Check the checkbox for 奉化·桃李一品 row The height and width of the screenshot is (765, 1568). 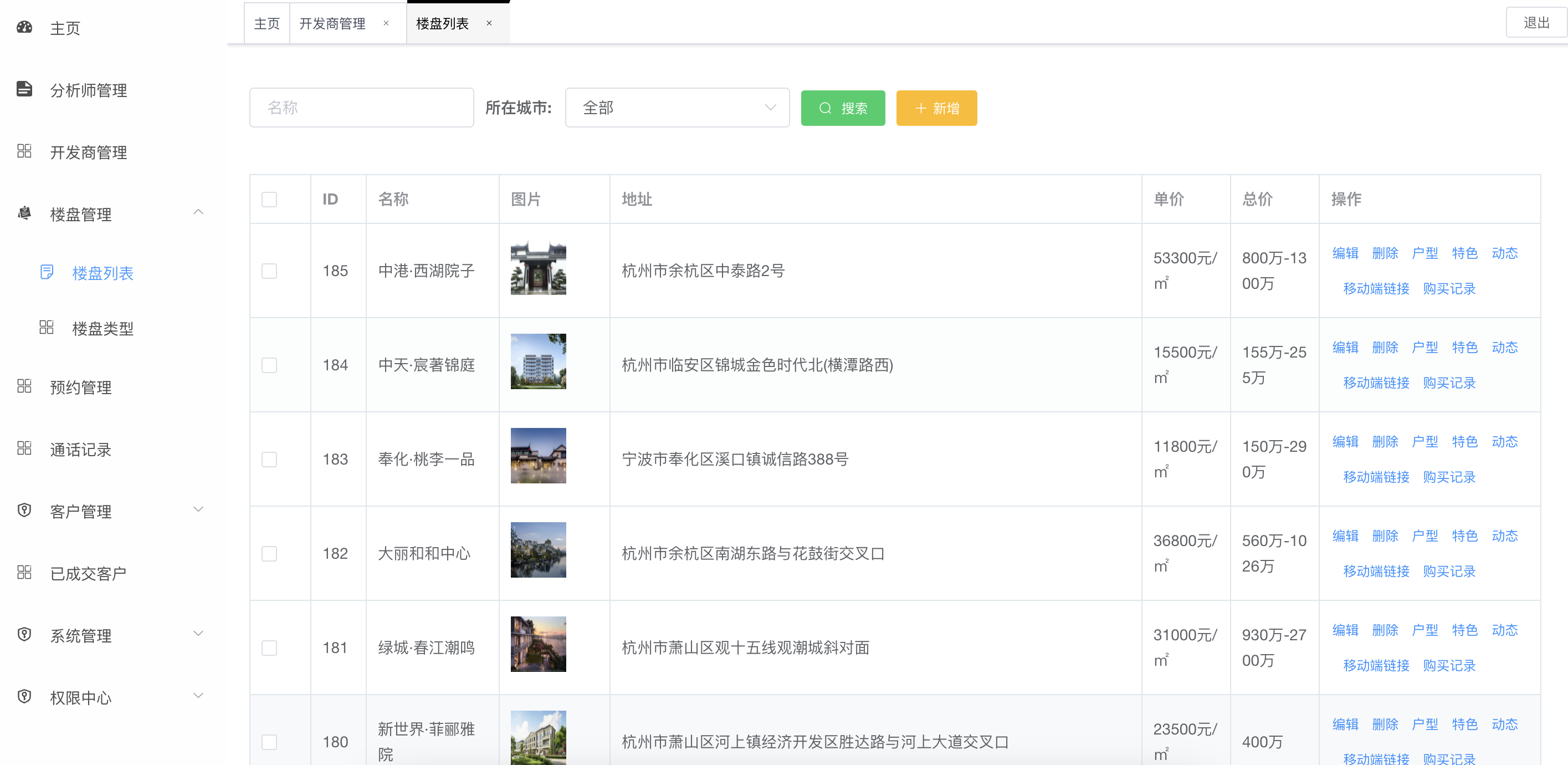pos(270,459)
